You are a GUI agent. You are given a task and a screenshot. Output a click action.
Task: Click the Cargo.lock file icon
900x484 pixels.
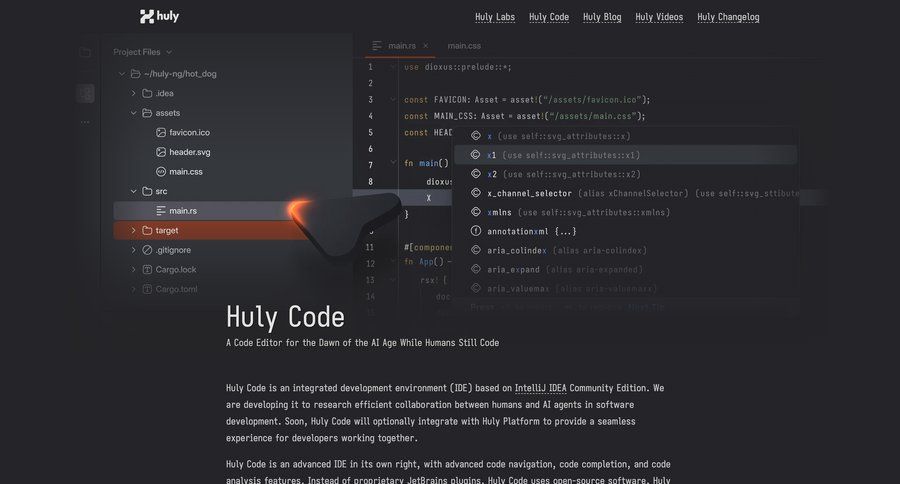147,270
